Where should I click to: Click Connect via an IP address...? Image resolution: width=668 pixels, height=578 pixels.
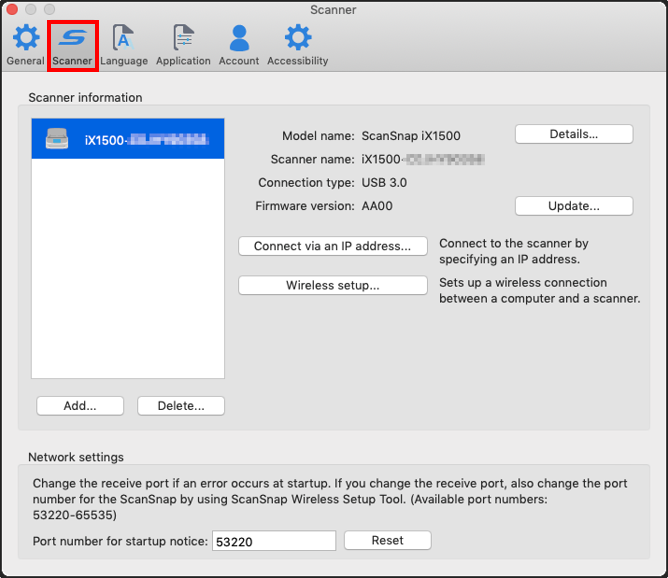[x=333, y=246]
